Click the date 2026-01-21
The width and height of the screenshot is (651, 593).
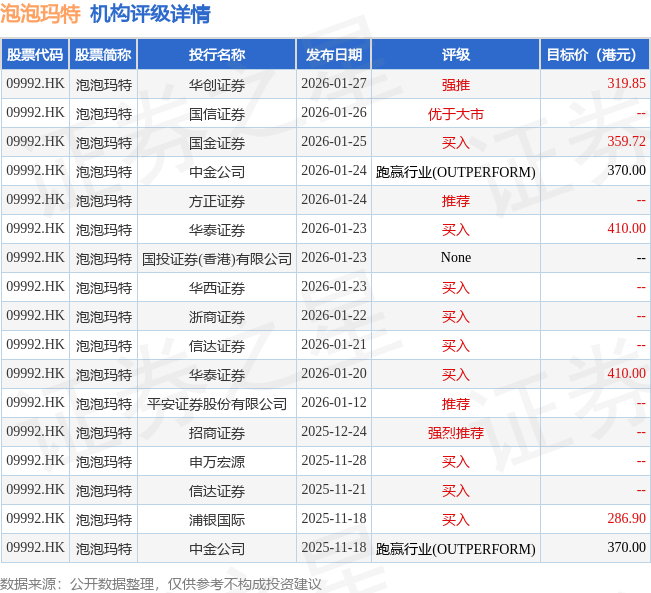(x=334, y=345)
